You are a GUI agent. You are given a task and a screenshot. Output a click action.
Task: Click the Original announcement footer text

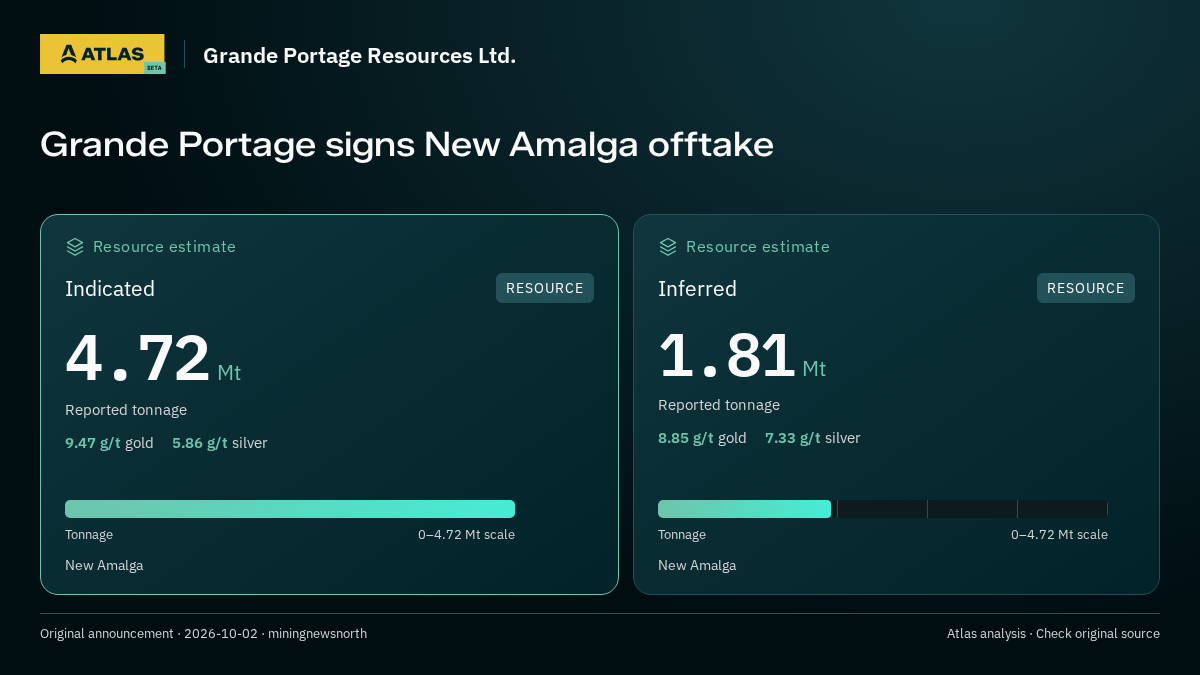coord(203,634)
